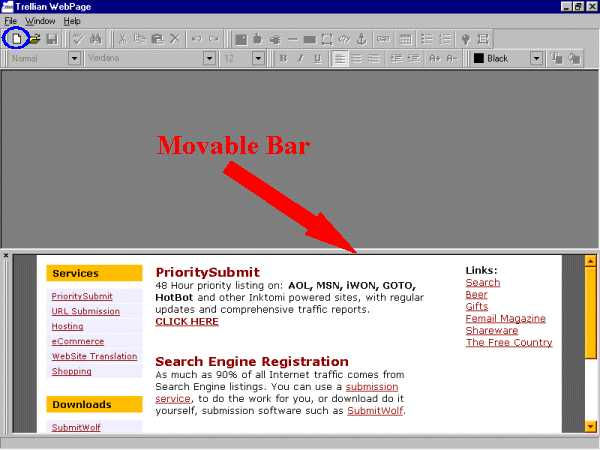Click the SubmitWolf link under Downloads

tap(76, 427)
